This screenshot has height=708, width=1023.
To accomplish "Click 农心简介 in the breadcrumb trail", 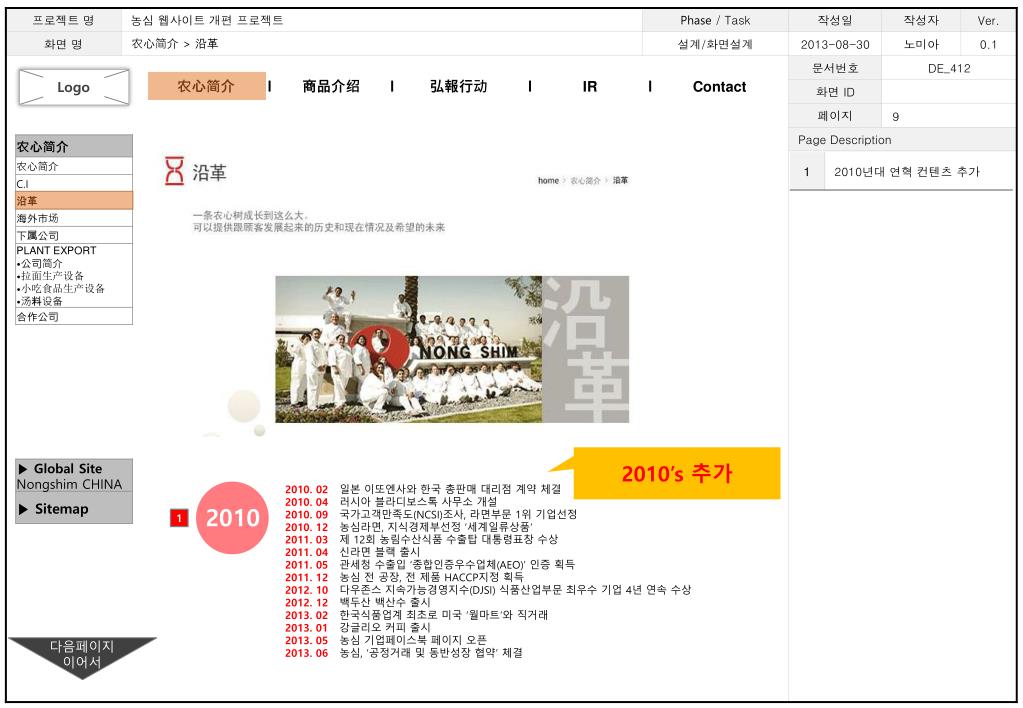I will pos(585,181).
